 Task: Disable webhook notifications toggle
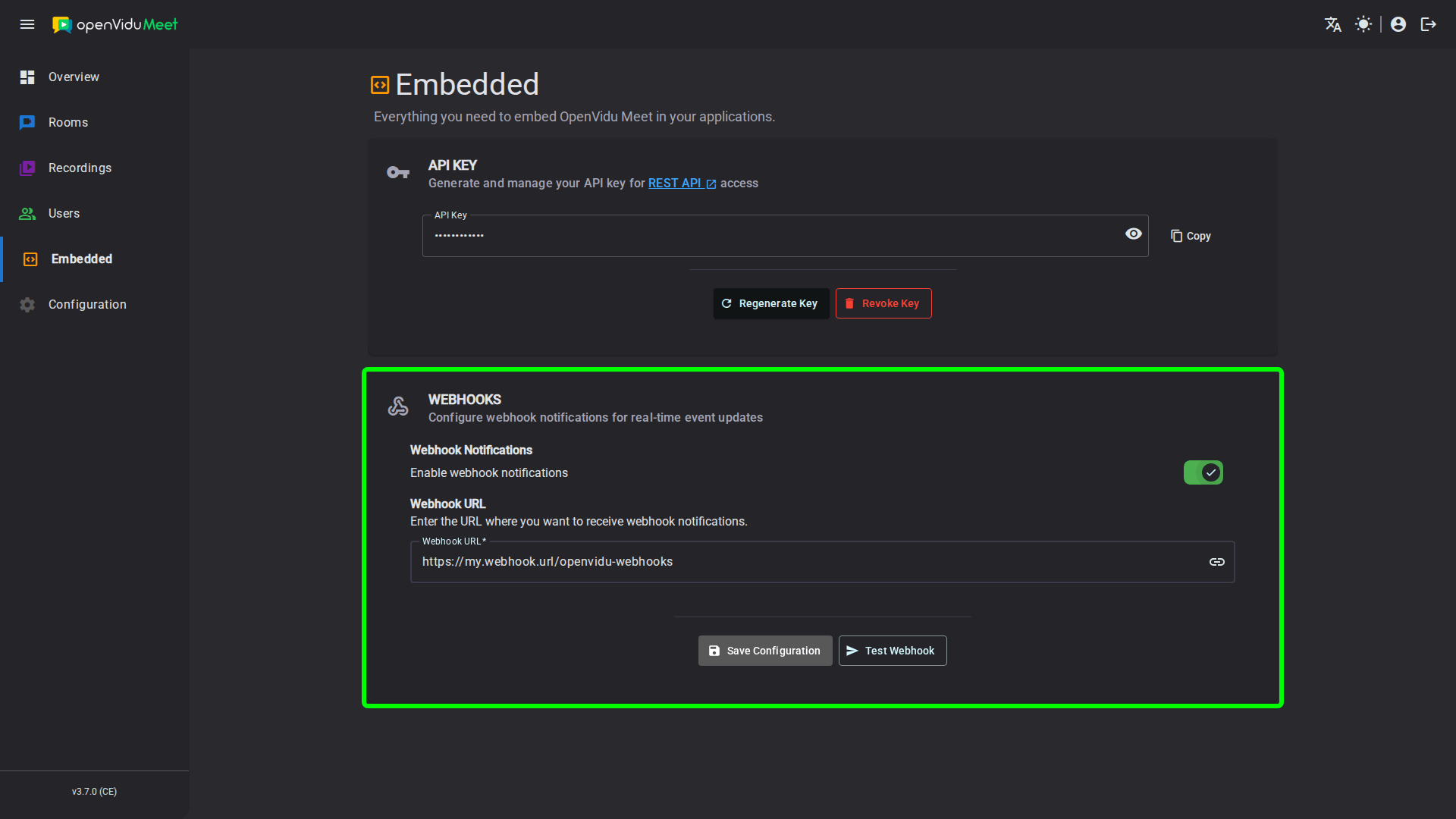1203,472
